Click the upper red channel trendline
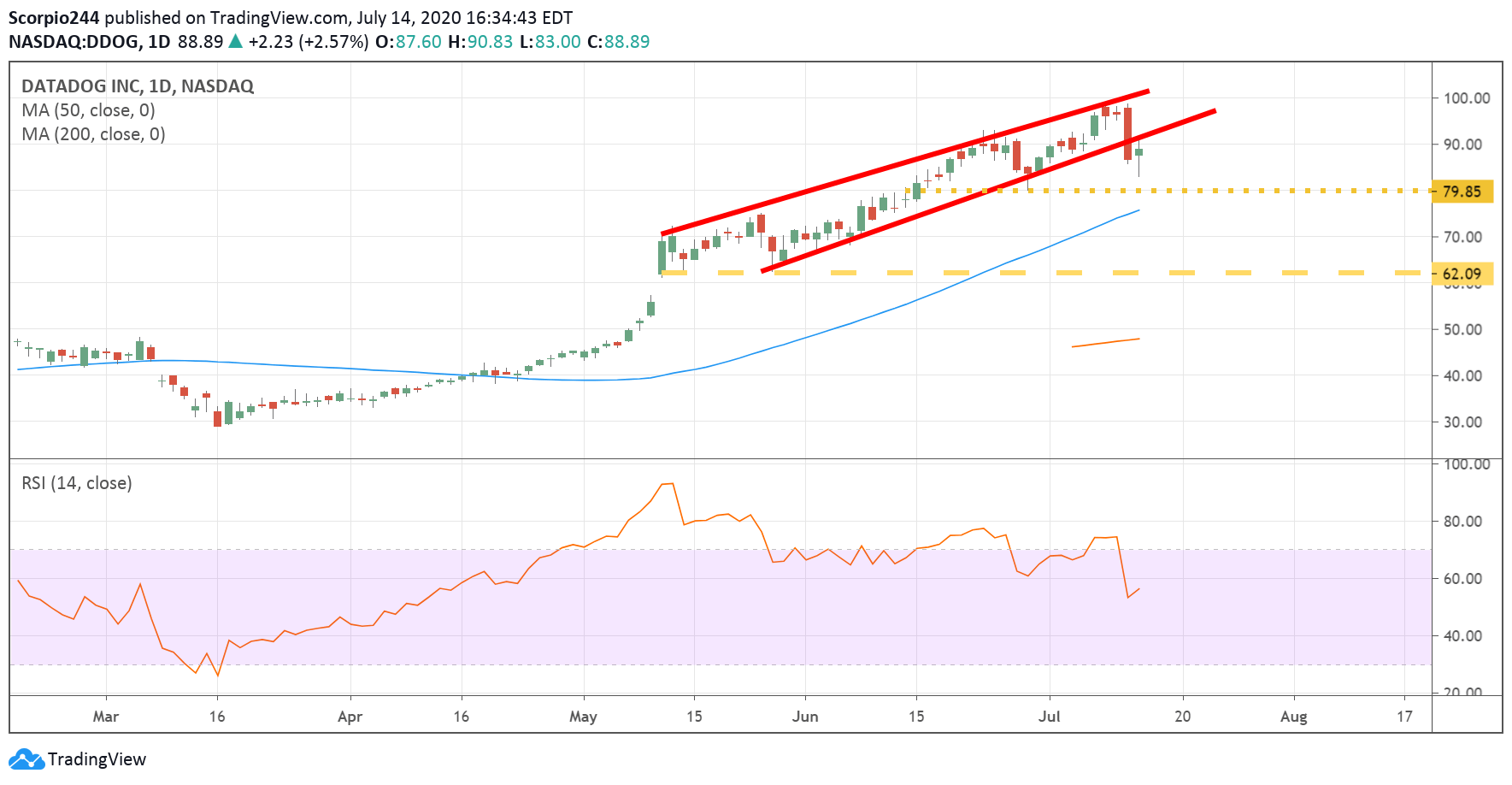Viewport: 1512px width, 785px height. [906, 162]
